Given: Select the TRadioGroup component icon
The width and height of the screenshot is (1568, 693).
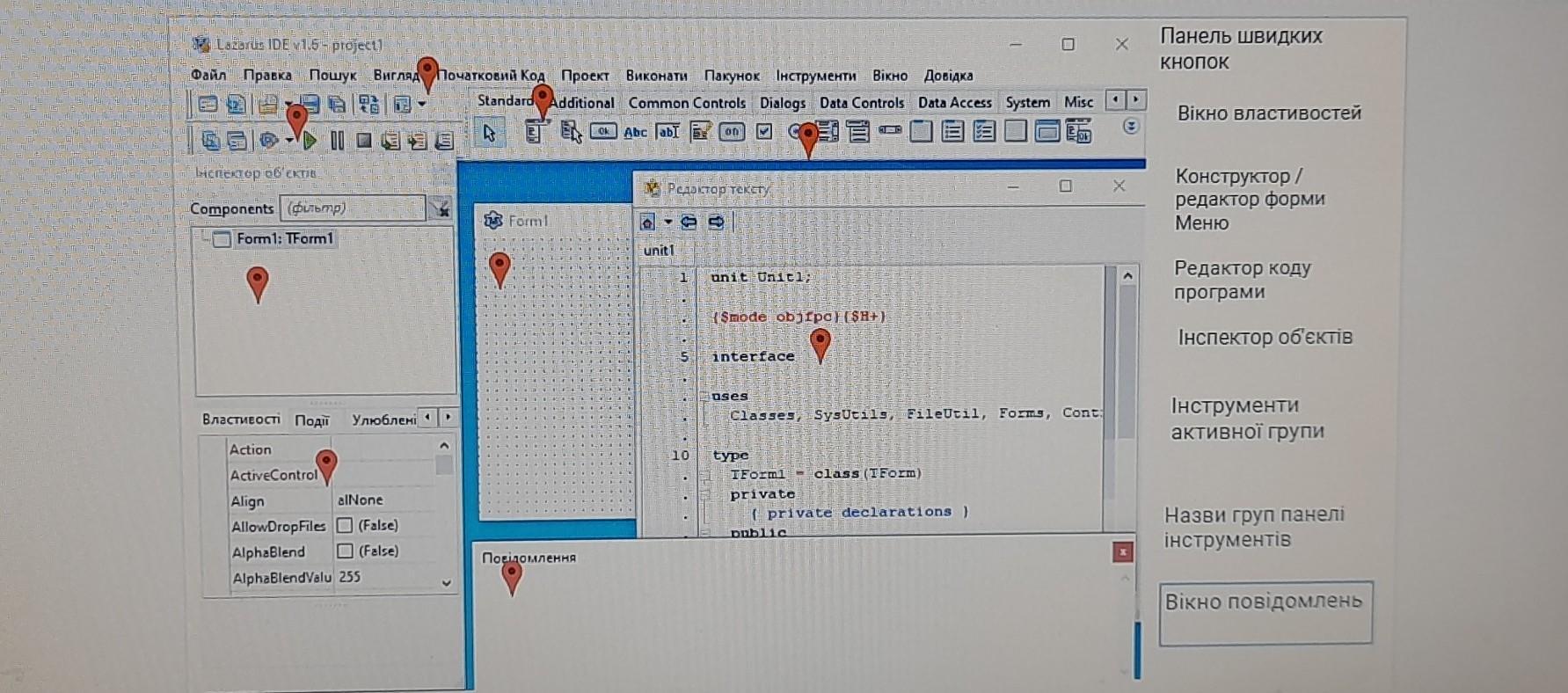Looking at the screenshot, I should [952, 131].
